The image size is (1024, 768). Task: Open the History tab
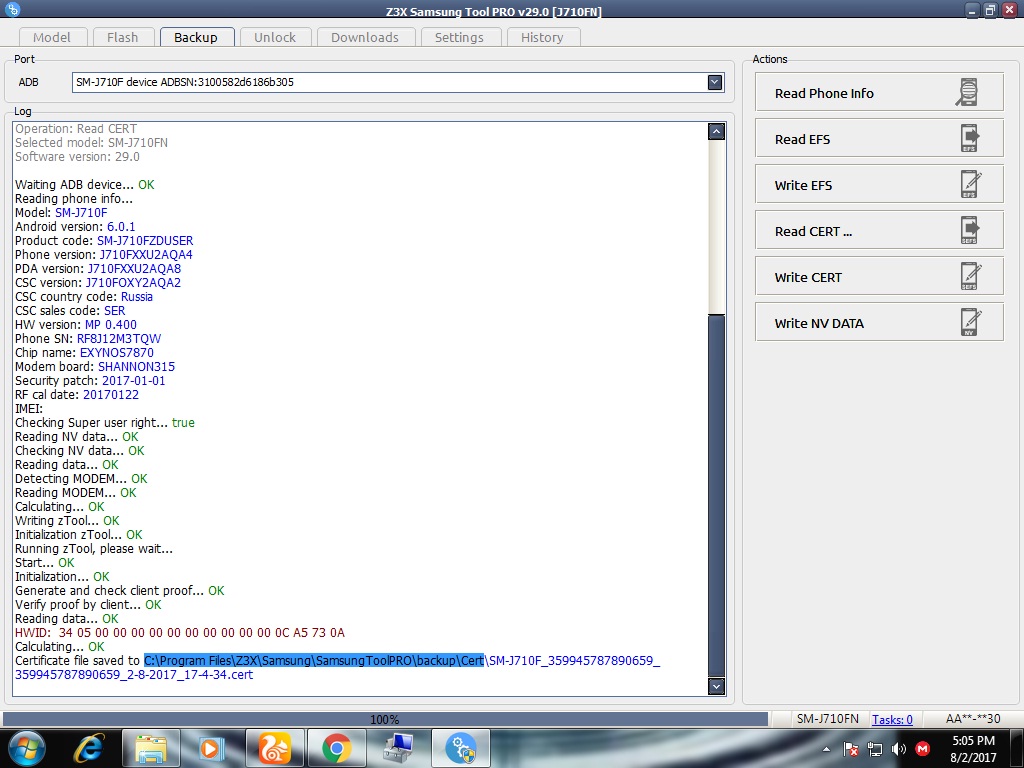tap(542, 37)
